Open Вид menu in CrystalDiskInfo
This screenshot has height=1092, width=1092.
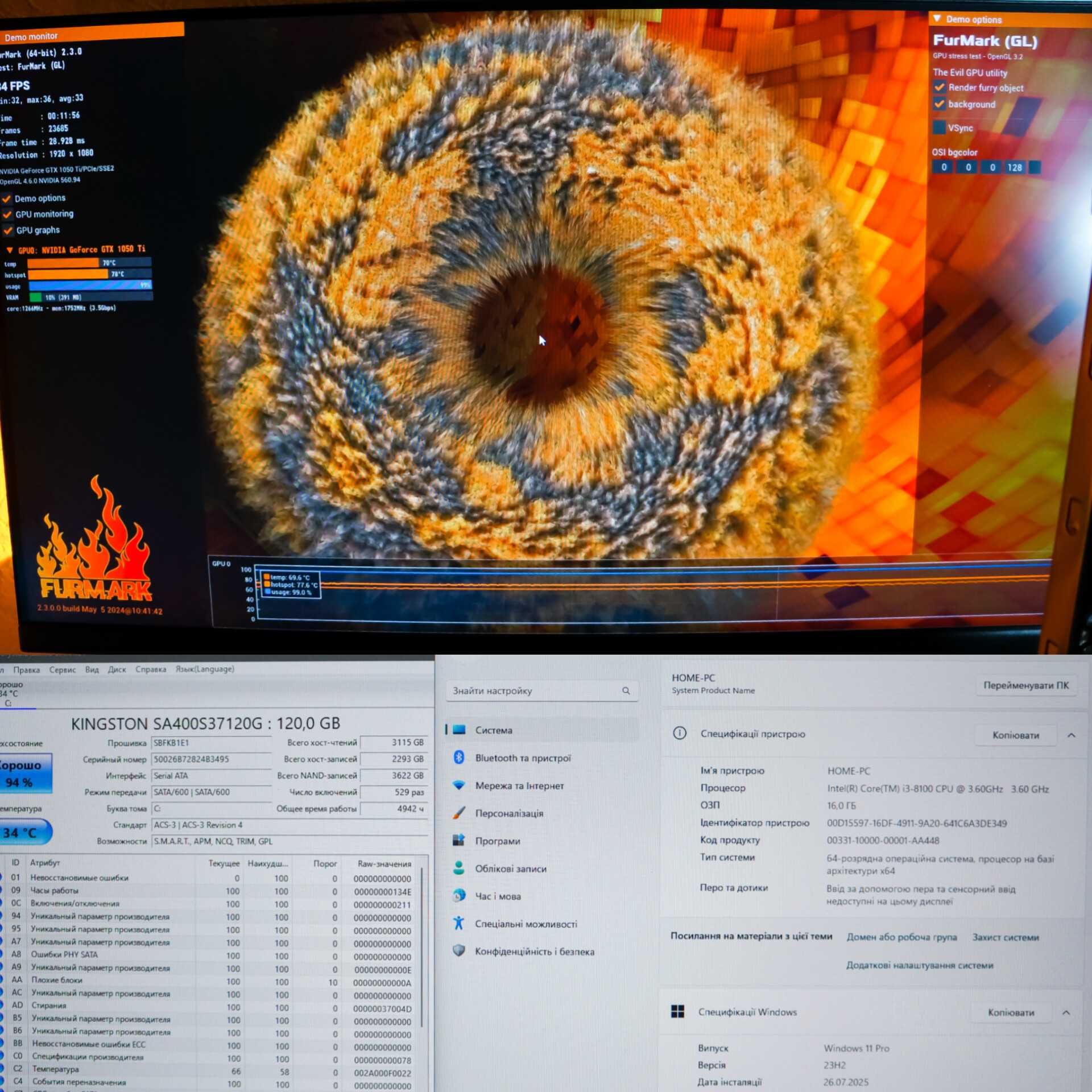pyautogui.click(x=92, y=669)
